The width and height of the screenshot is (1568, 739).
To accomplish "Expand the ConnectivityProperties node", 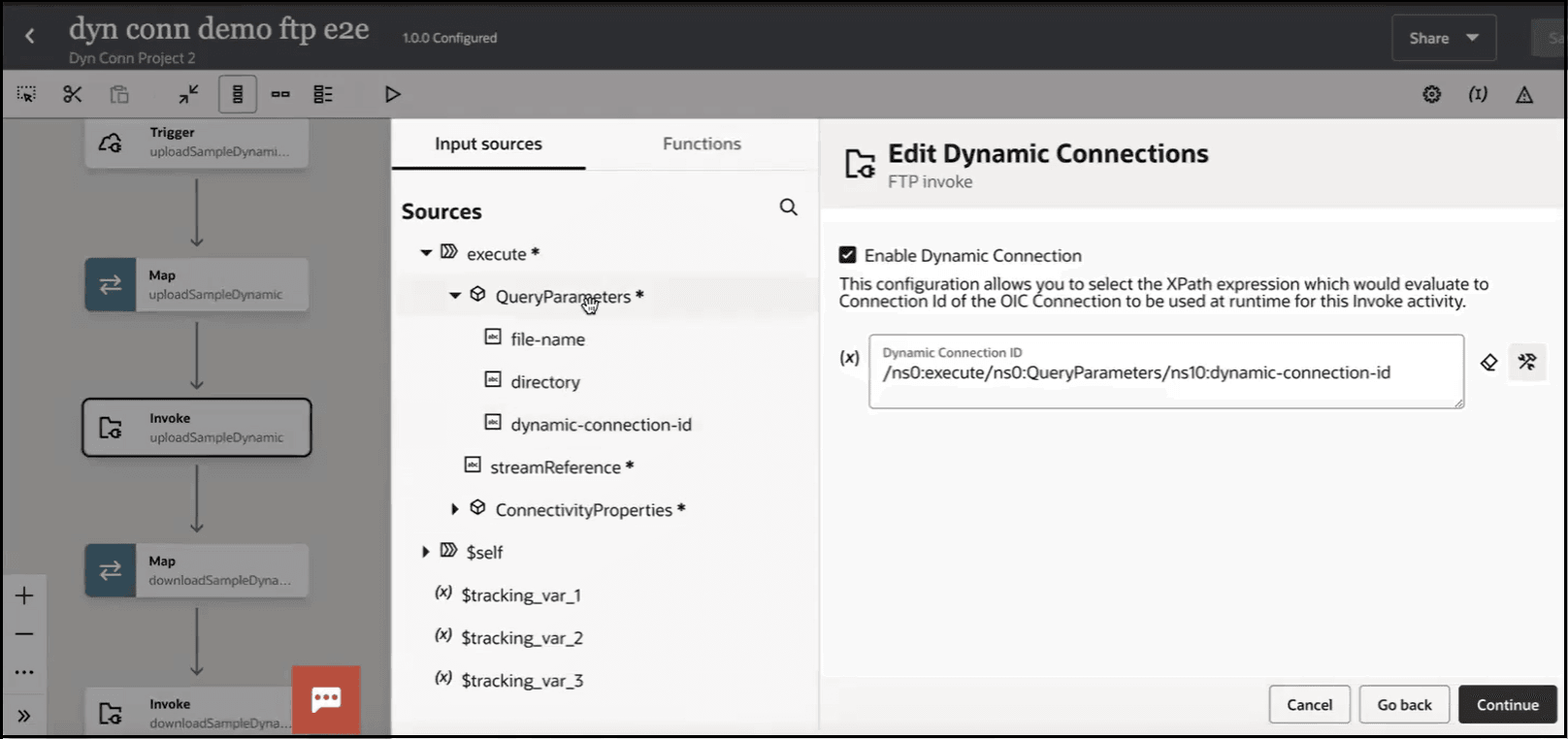I will (x=454, y=509).
